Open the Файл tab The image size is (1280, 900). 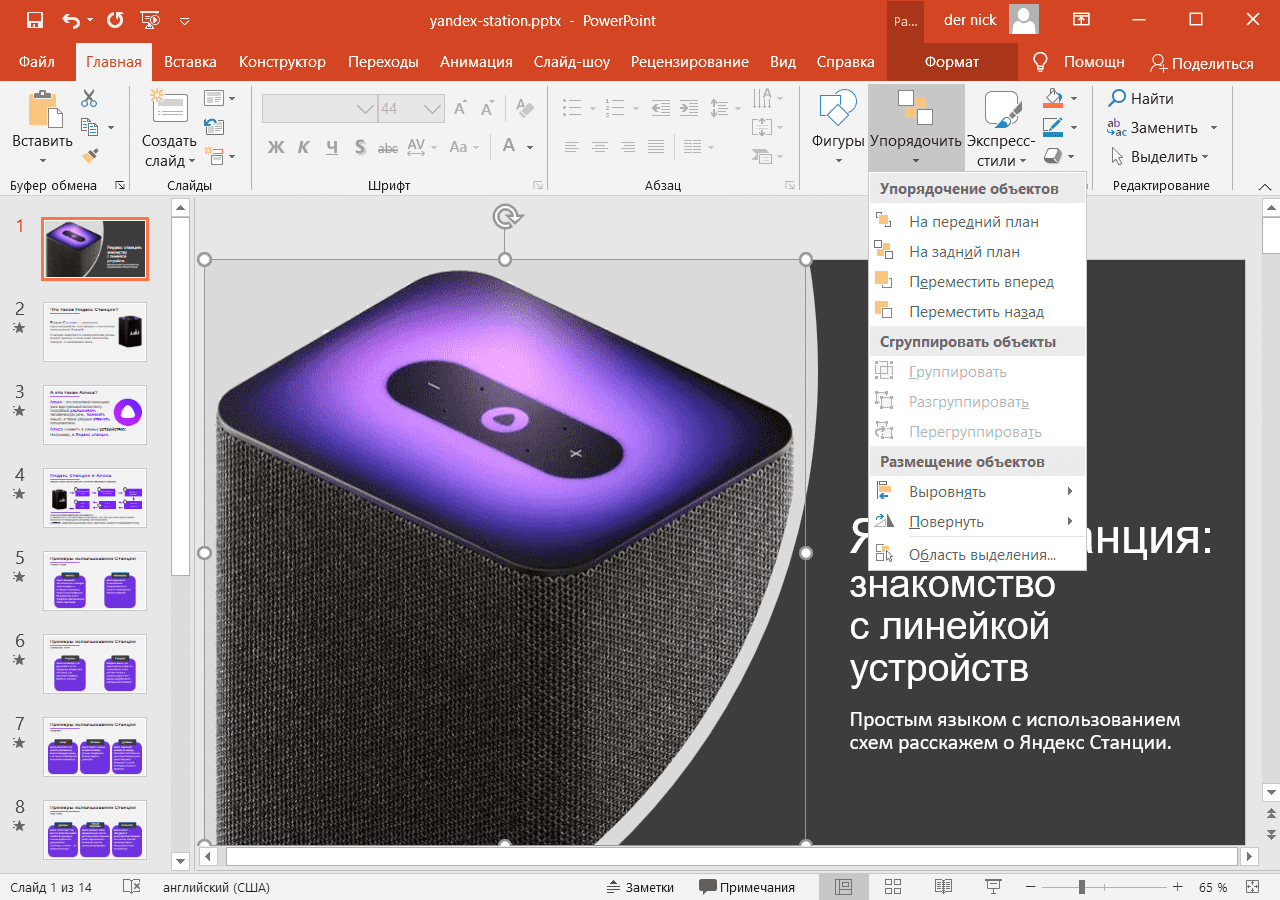click(x=37, y=62)
